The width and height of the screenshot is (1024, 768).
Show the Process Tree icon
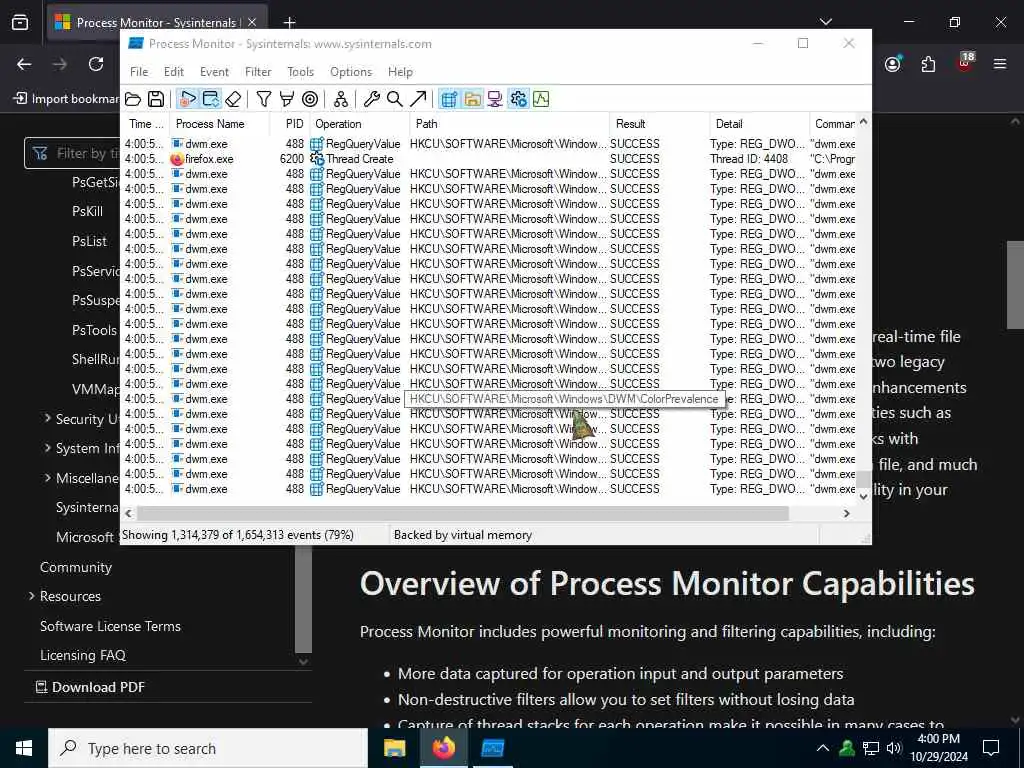coord(341,99)
